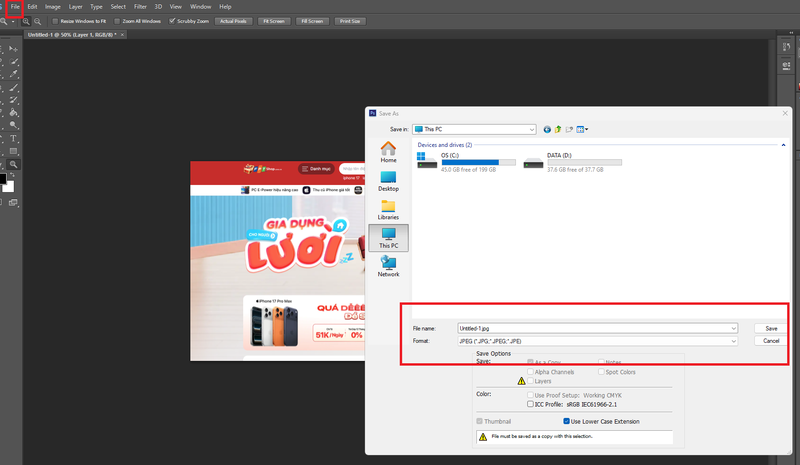Open the second collapsed panel icon on right dock

click(786, 65)
